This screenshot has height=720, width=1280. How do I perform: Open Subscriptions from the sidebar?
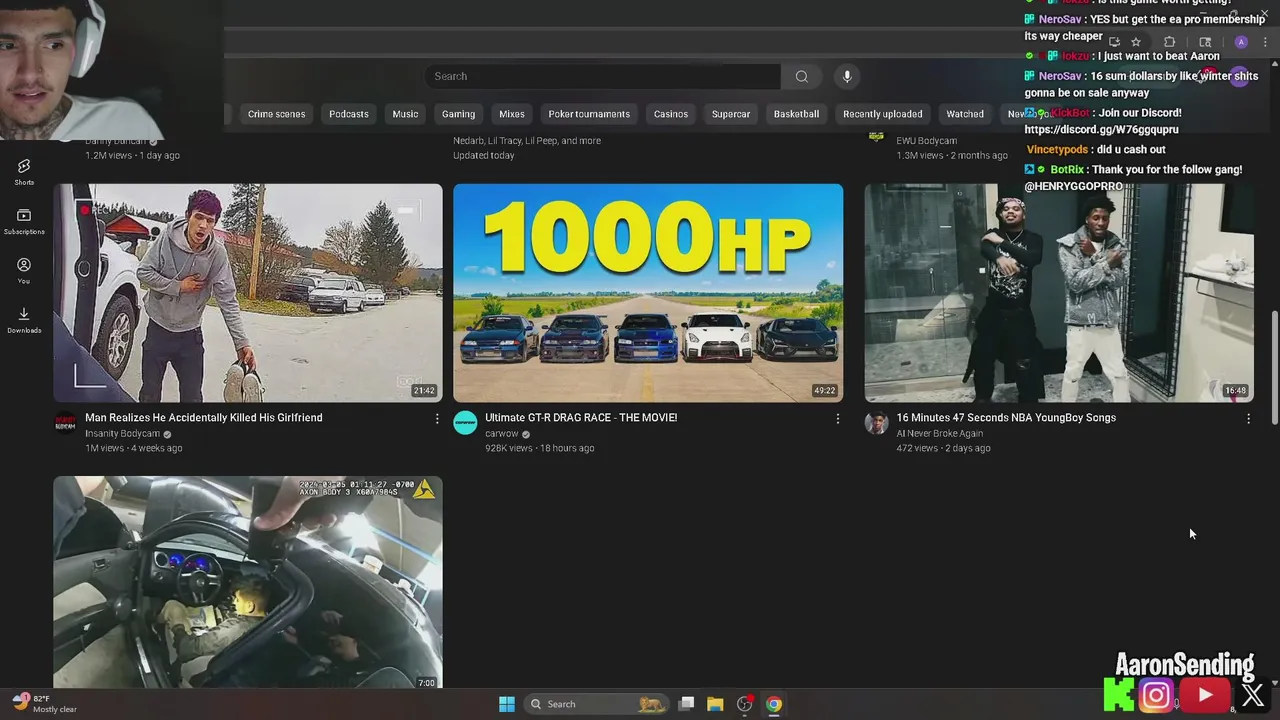pyautogui.click(x=24, y=222)
